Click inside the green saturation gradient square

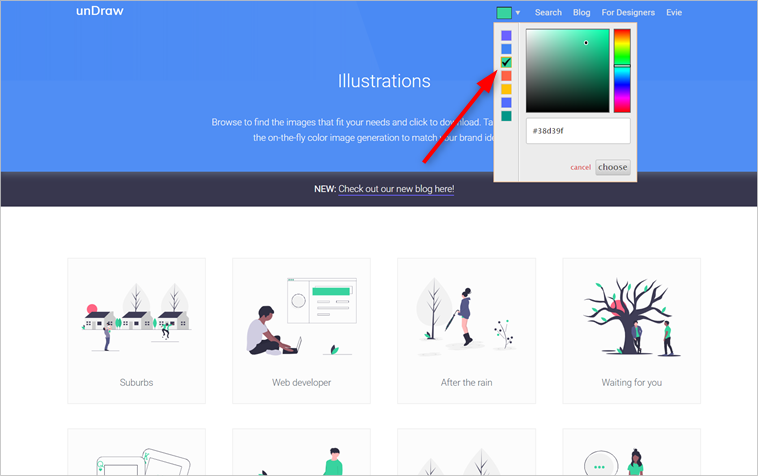[x=567, y=70]
